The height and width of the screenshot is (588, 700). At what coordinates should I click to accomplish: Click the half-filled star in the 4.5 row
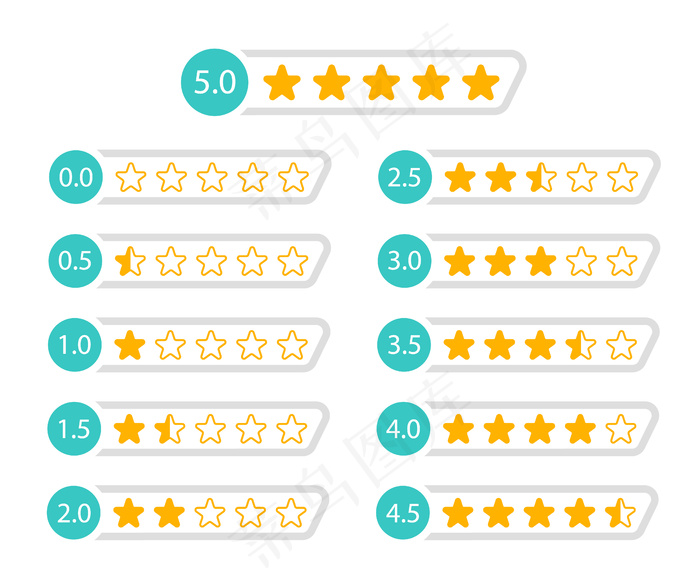click(621, 514)
